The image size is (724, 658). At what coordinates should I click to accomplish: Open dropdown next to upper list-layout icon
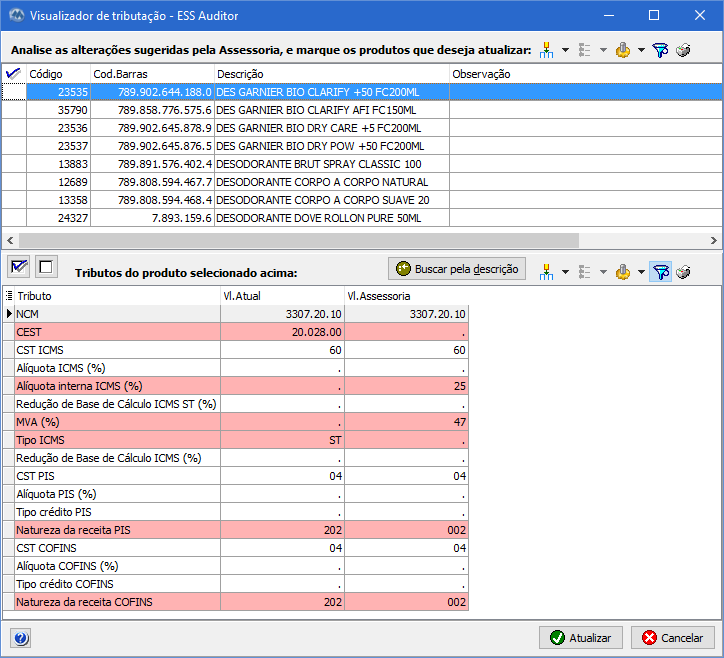pos(603,50)
